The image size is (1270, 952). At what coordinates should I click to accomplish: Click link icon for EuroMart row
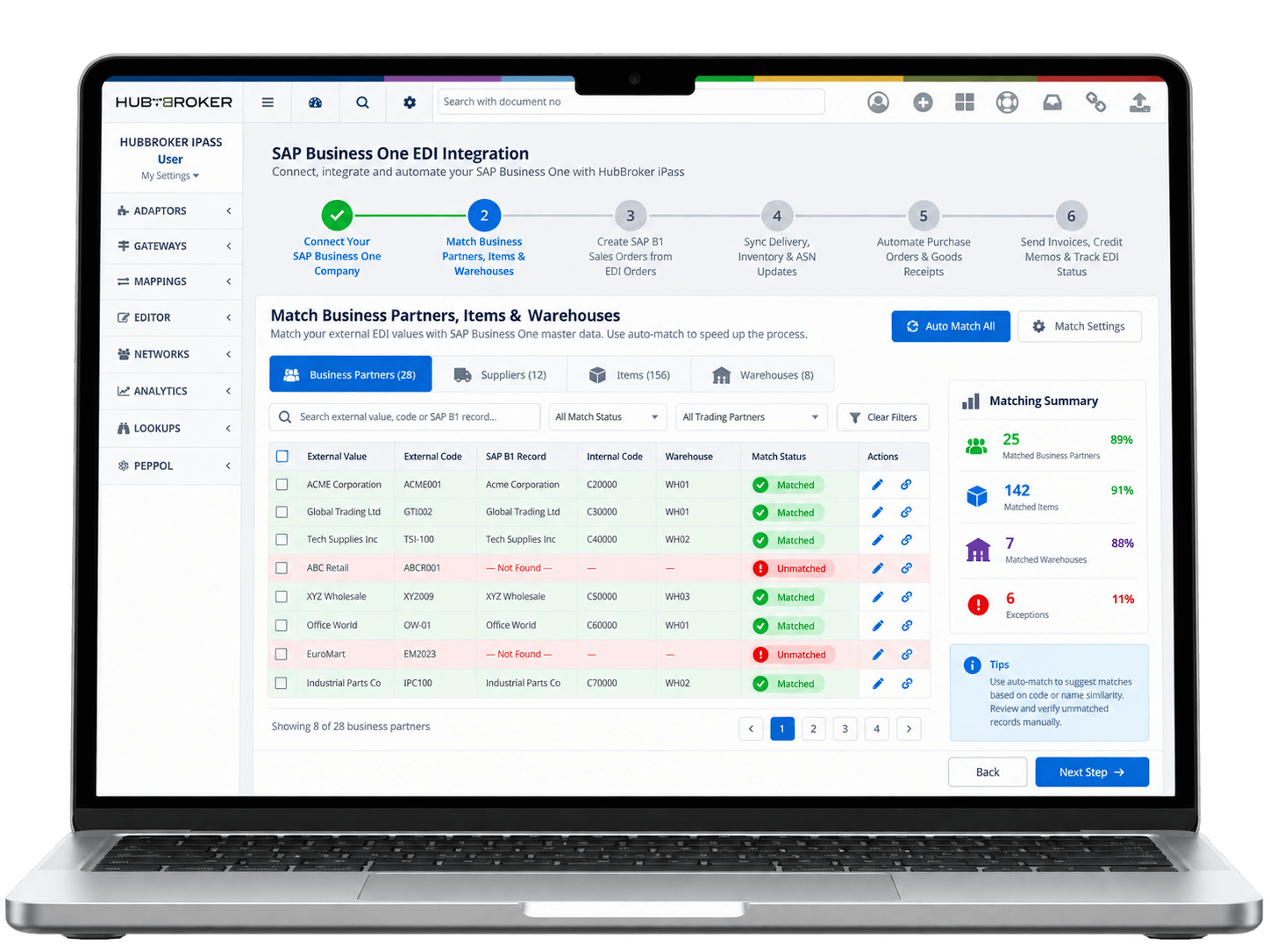coord(906,655)
